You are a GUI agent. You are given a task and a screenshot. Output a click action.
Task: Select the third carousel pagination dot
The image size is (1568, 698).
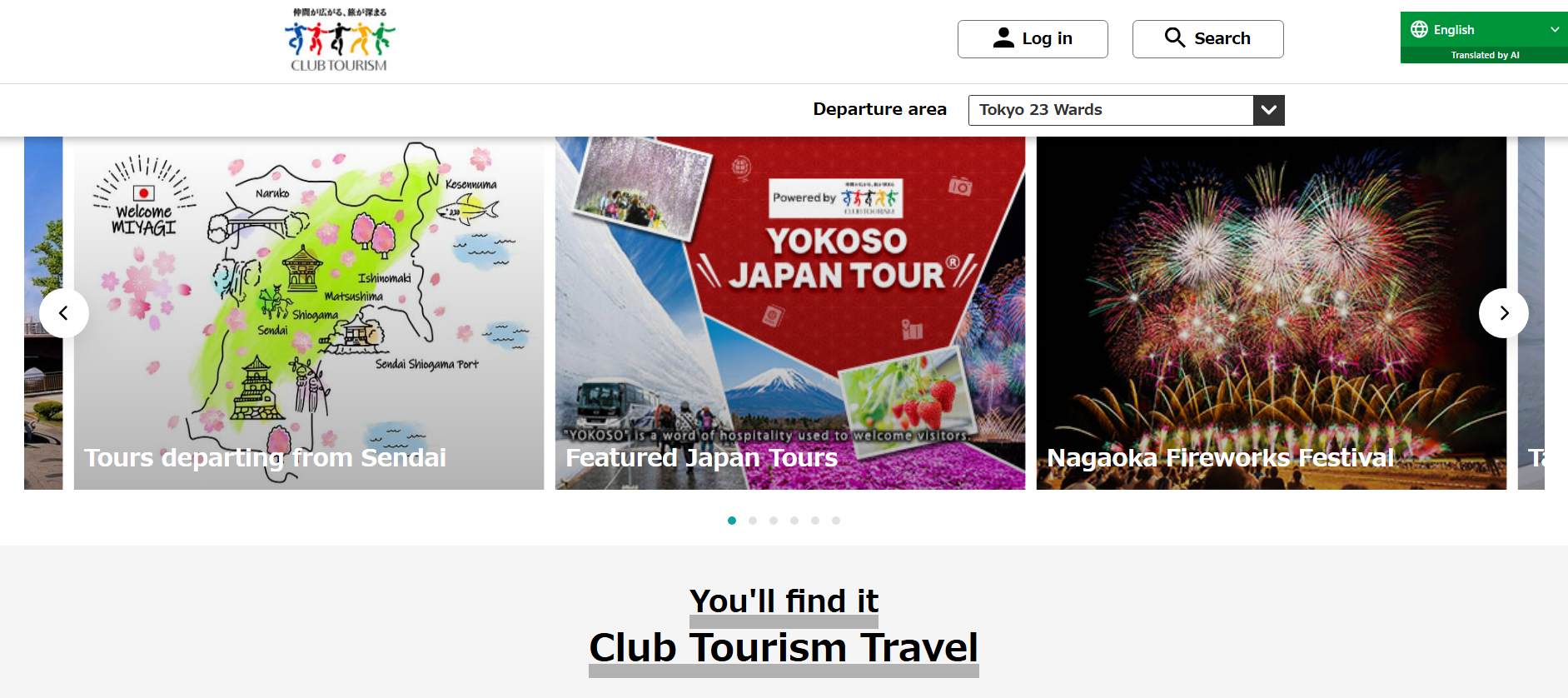tap(774, 521)
